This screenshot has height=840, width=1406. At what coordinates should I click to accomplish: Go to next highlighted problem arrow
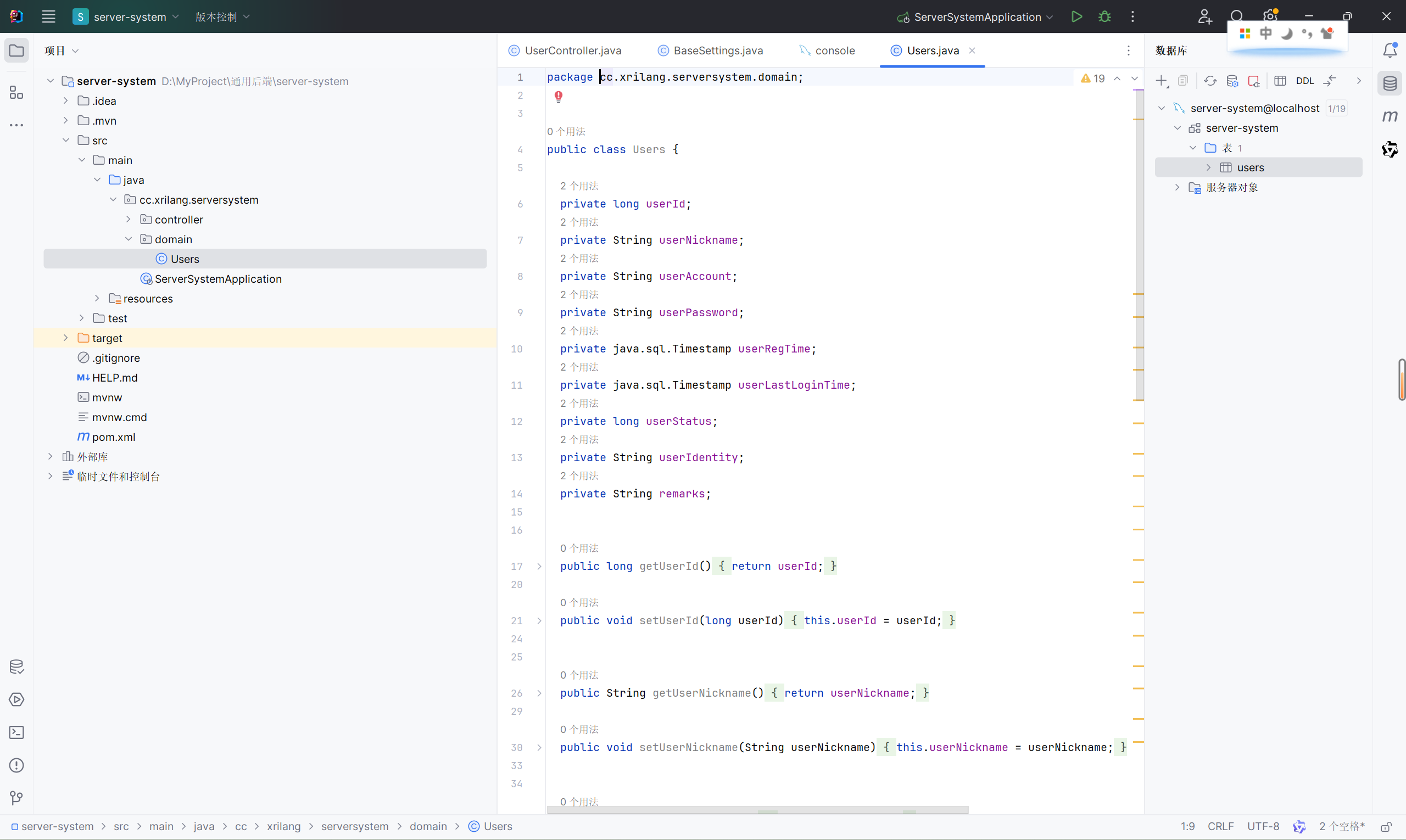(1135, 79)
